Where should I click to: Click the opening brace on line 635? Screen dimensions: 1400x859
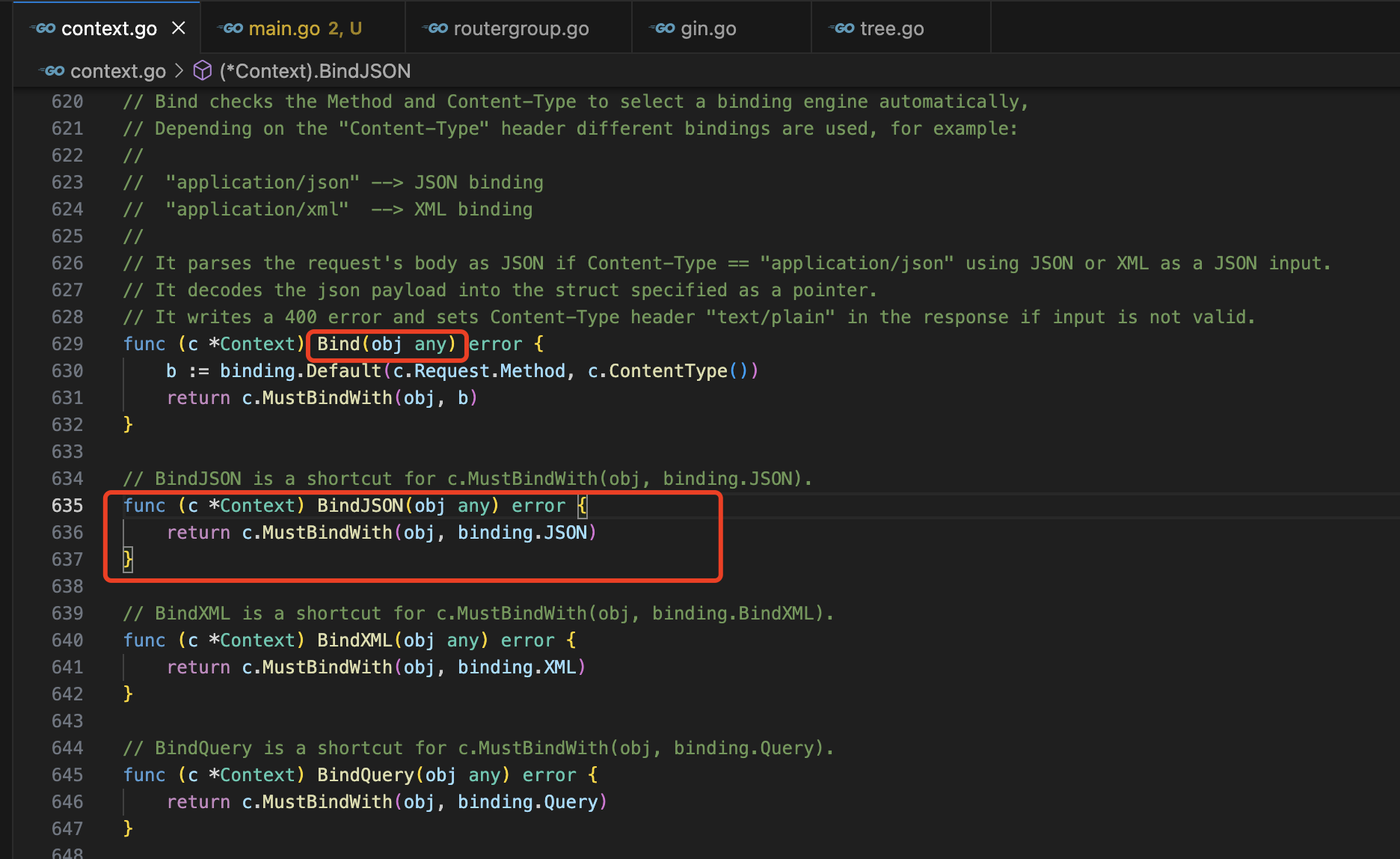[582, 506]
